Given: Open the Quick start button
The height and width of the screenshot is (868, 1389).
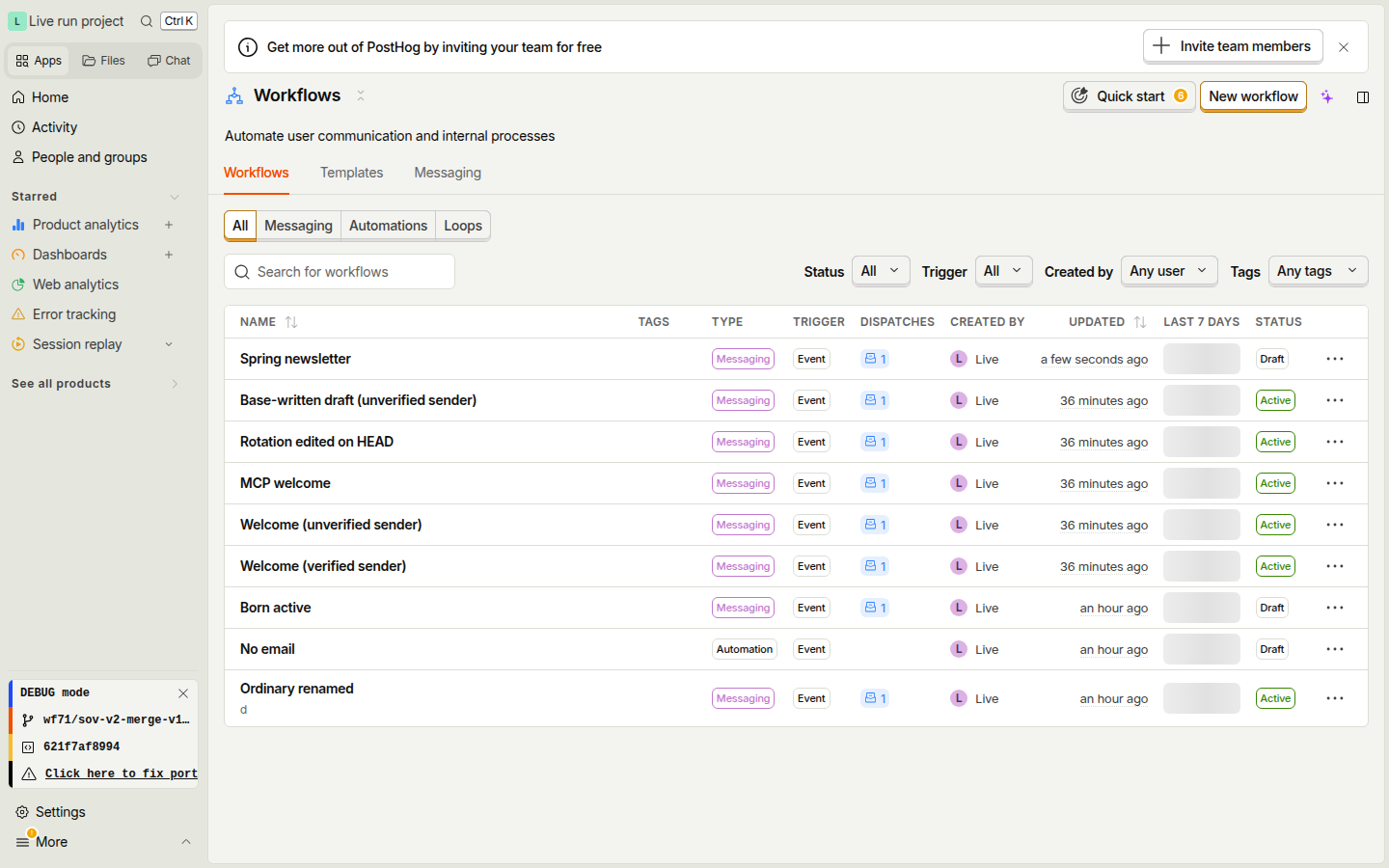Looking at the screenshot, I should point(1130,96).
